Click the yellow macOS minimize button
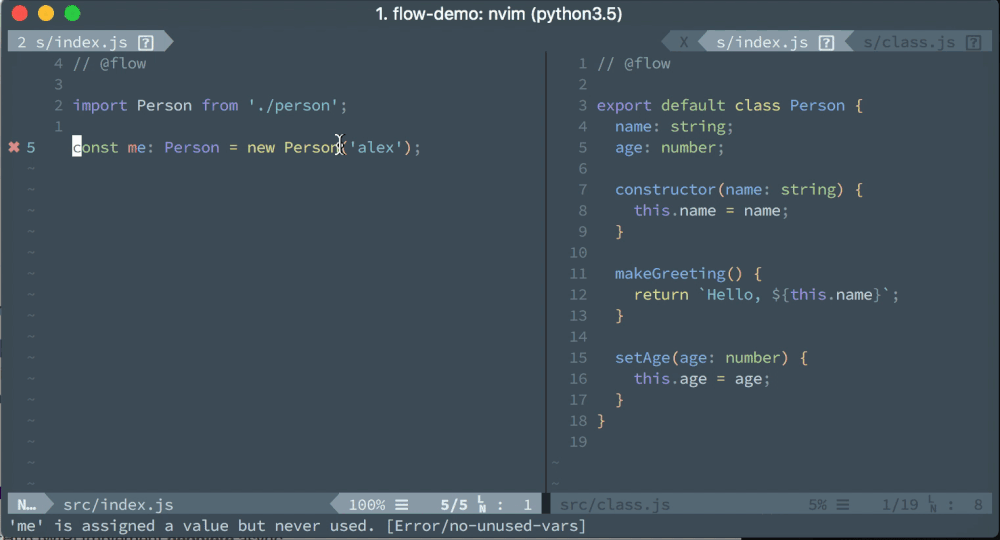Image resolution: width=1000 pixels, height=540 pixels. coord(46,13)
